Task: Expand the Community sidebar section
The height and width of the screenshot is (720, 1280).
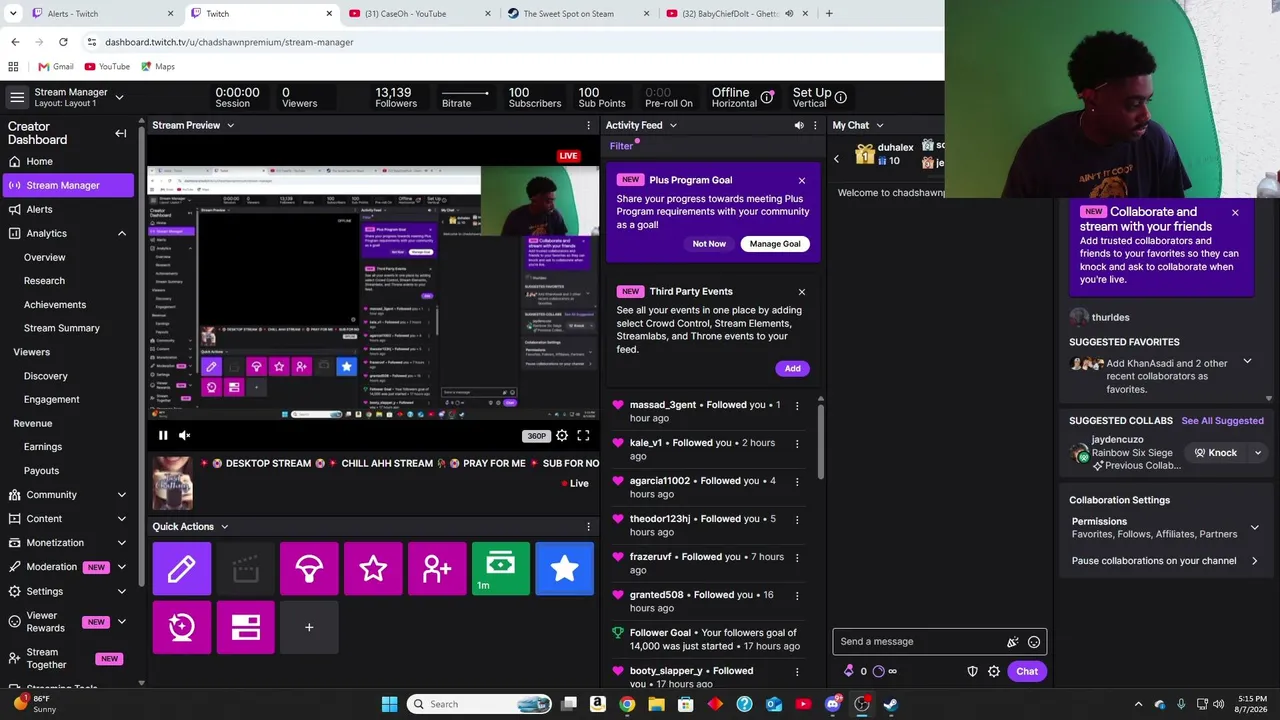Action: (x=122, y=495)
